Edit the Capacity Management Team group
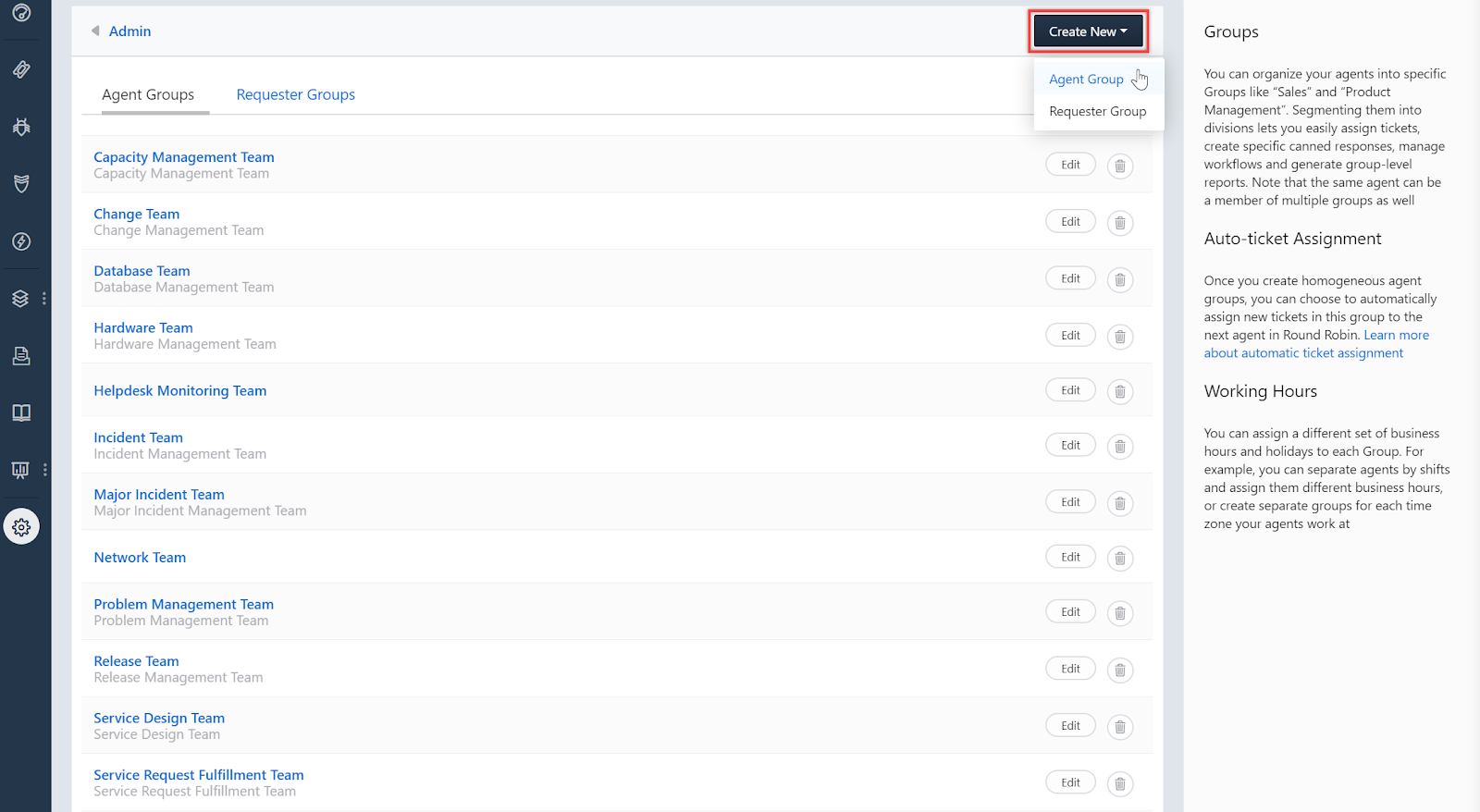This screenshot has height=812, width=1480. 1070,165
